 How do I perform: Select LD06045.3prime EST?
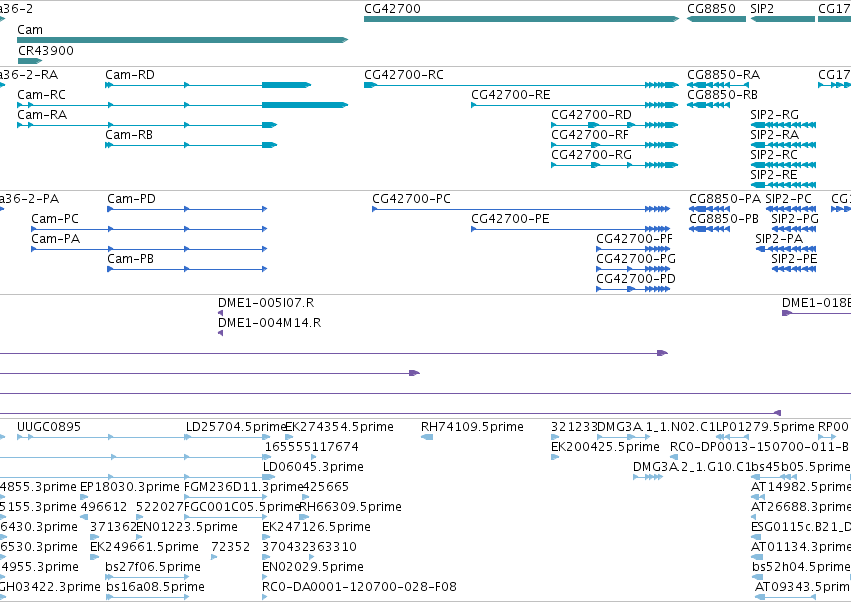click(x=269, y=477)
